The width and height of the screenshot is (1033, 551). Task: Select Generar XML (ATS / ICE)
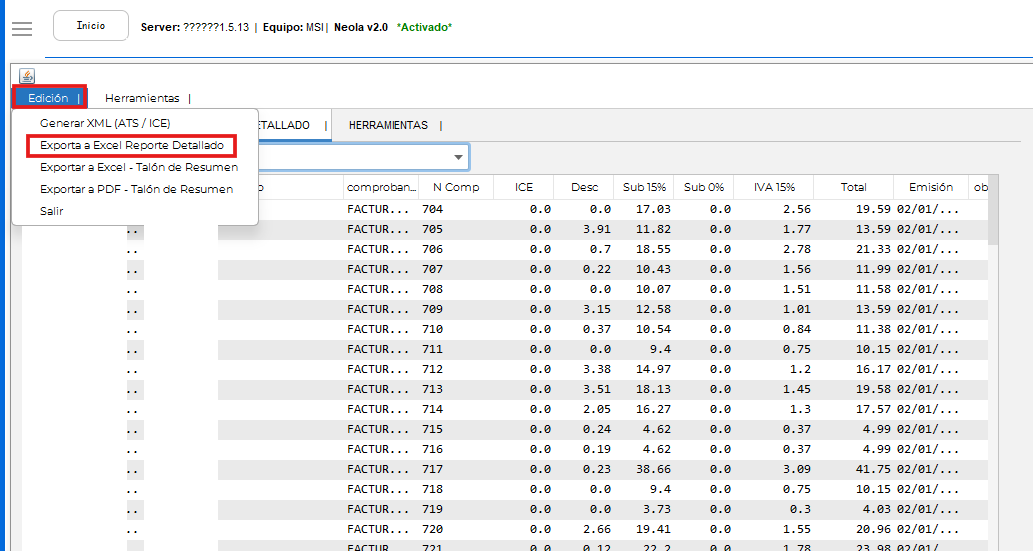(x=105, y=123)
